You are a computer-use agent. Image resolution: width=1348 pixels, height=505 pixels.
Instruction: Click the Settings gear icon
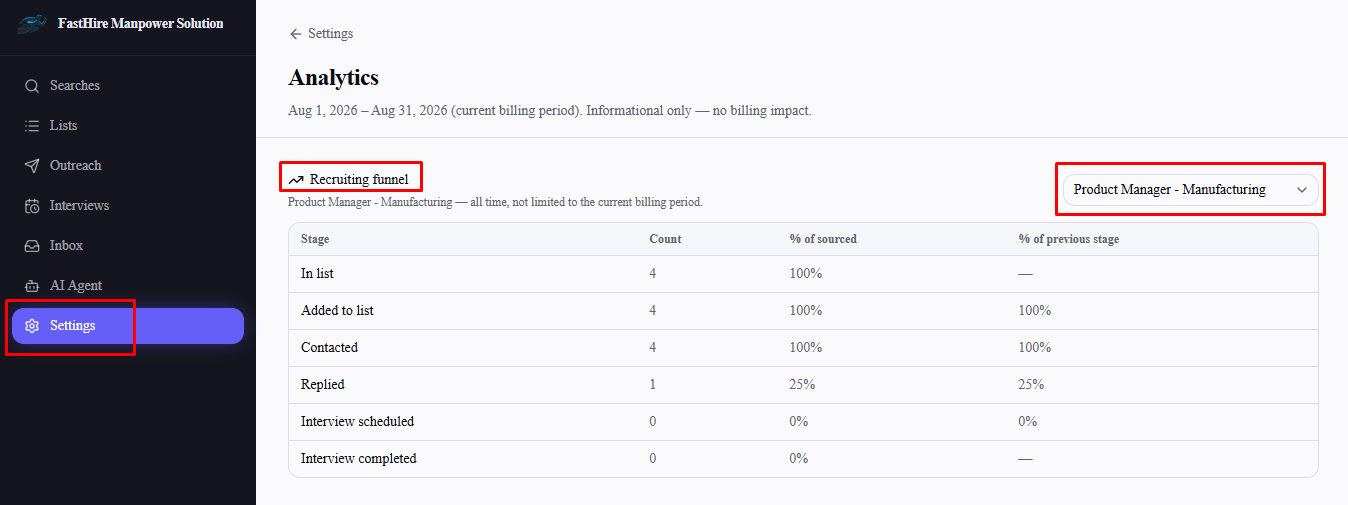[32, 326]
